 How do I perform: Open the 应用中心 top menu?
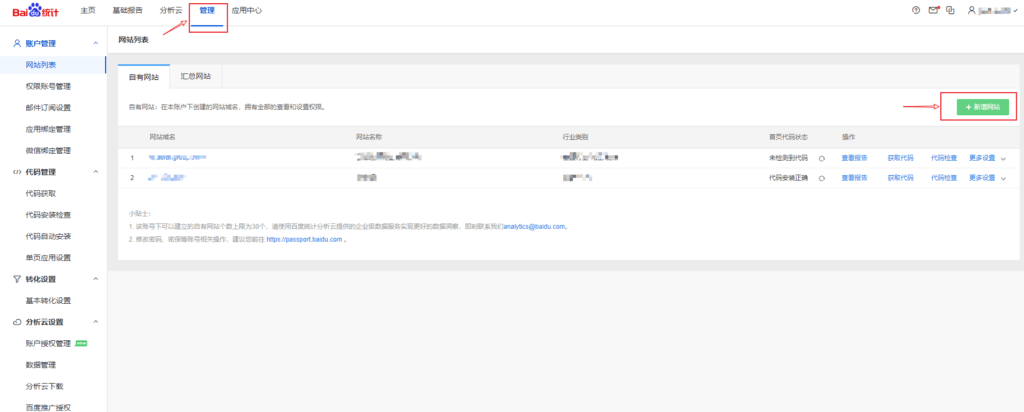(x=247, y=10)
